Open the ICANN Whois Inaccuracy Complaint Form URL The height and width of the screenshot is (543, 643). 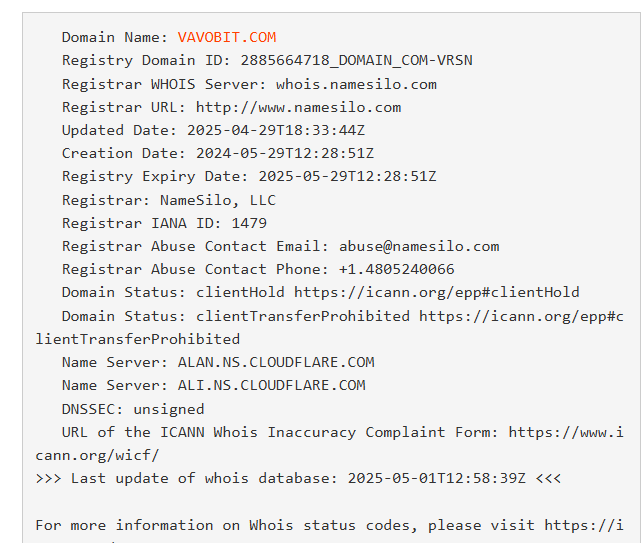tap(565, 432)
